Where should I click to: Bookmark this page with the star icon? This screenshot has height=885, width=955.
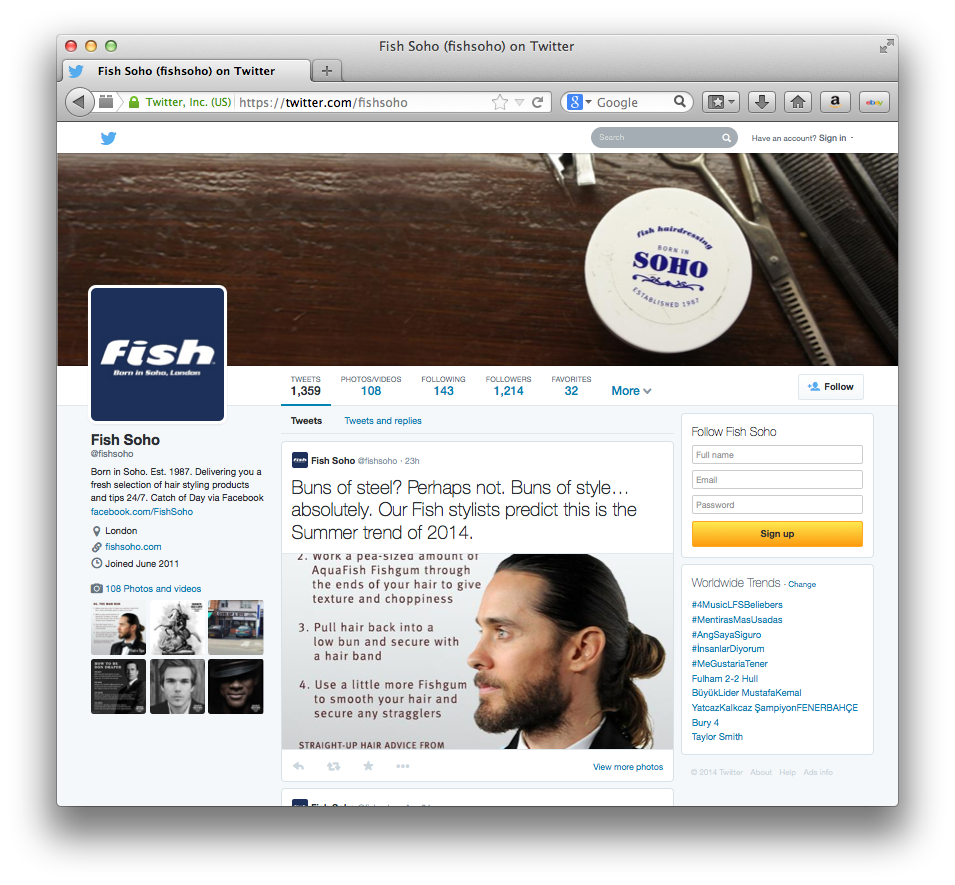(x=499, y=102)
